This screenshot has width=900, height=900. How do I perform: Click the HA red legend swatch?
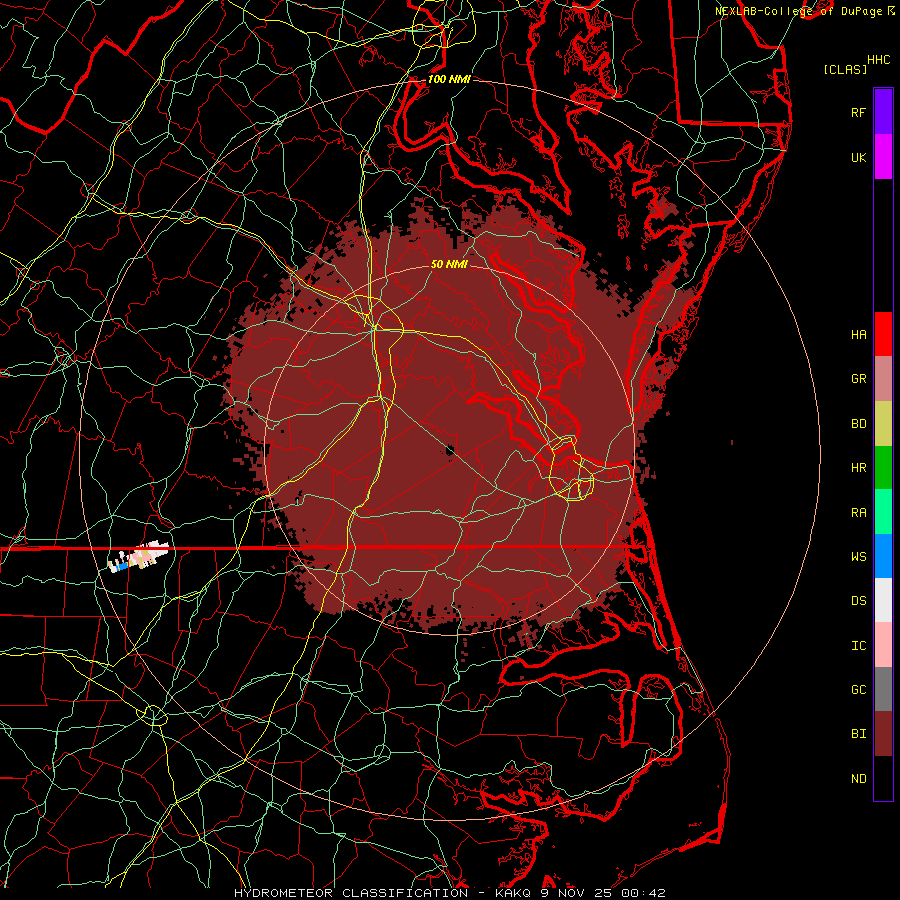tap(883, 334)
